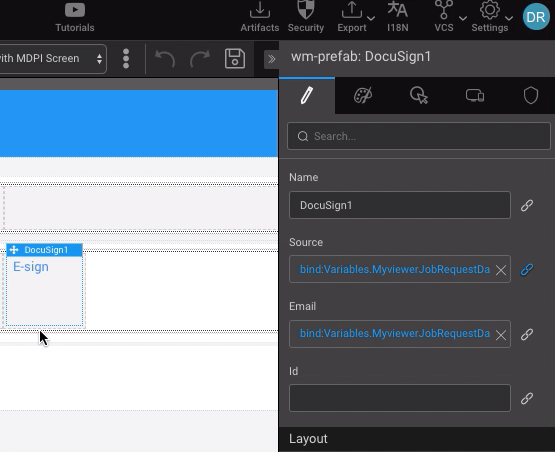555x452 pixels.
Task: Collapse the properties panel with double chevron
Action: click(271, 59)
